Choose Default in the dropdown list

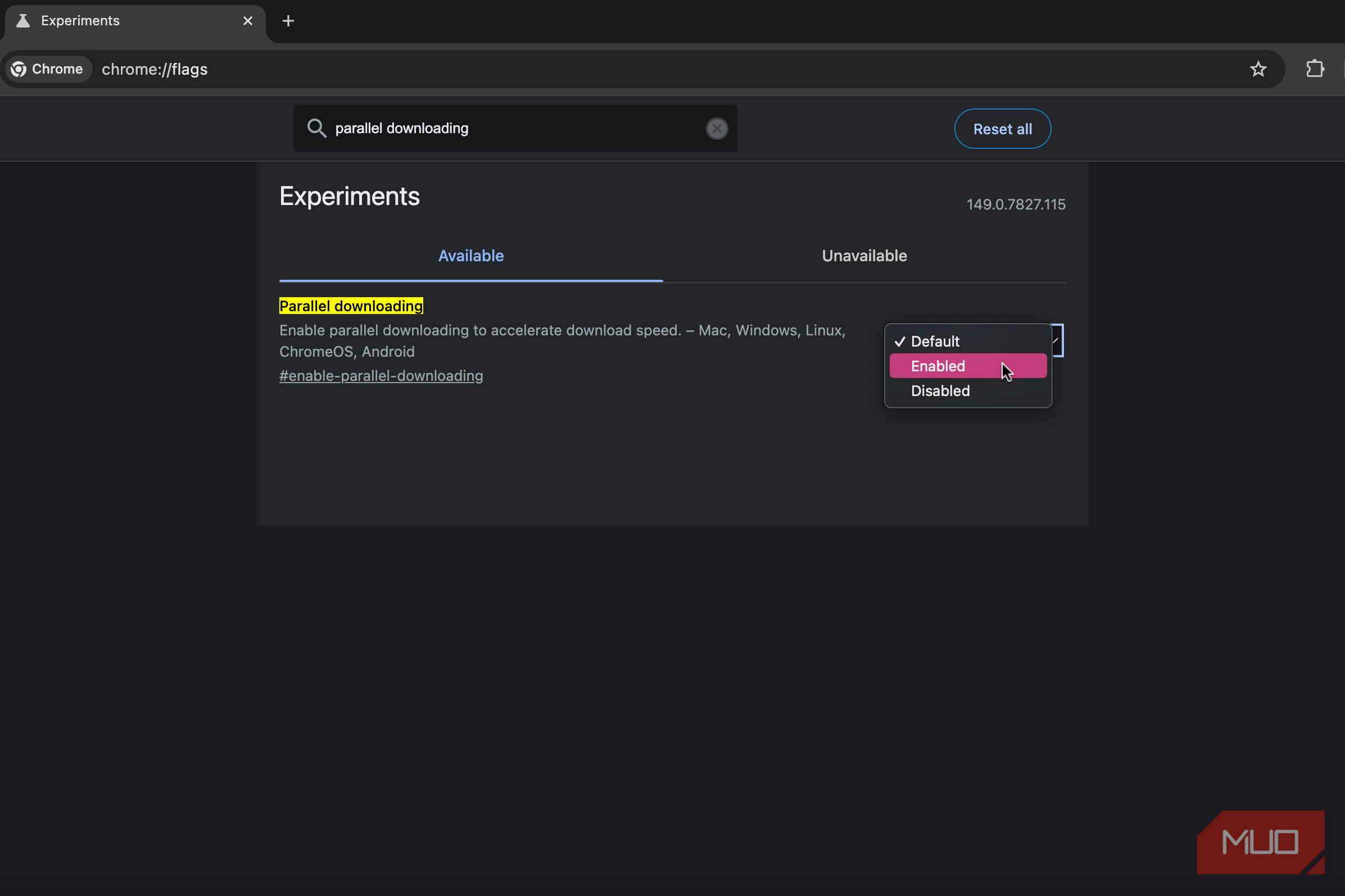968,342
